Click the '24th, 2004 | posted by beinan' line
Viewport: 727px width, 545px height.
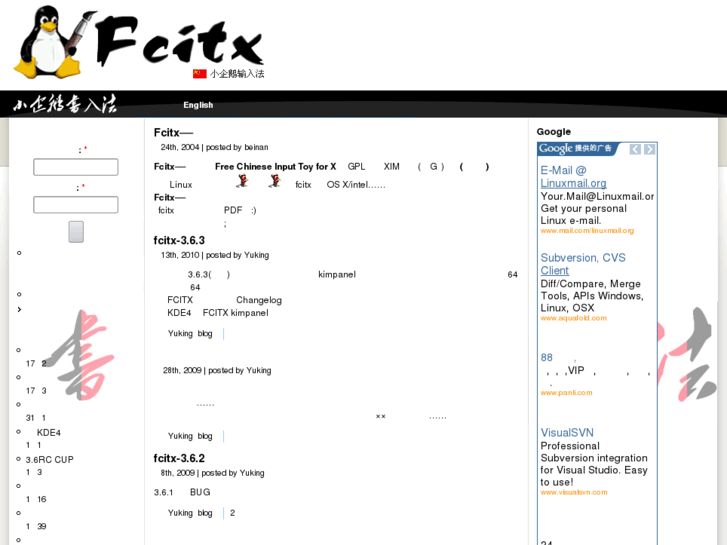(x=214, y=147)
